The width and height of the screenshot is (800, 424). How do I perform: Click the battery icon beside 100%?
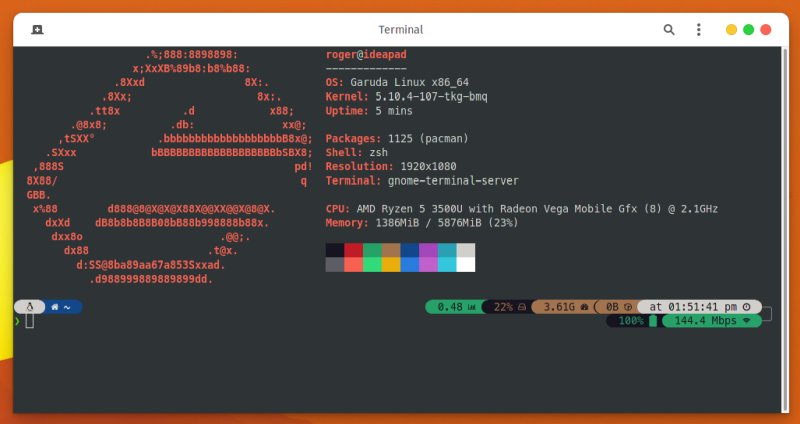[653, 321]
